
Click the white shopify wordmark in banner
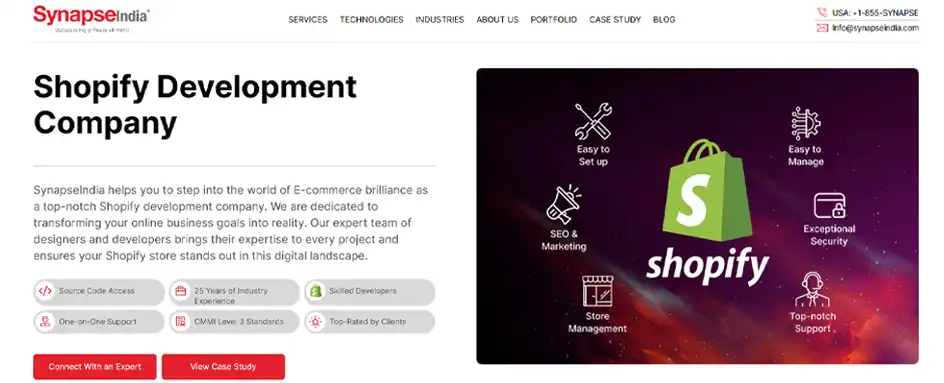click(x=707, y=266)
